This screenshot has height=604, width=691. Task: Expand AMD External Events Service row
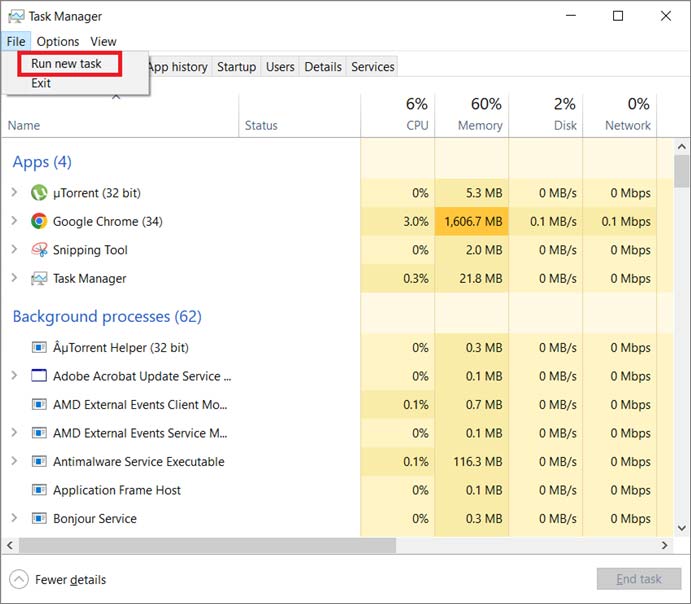14,433
